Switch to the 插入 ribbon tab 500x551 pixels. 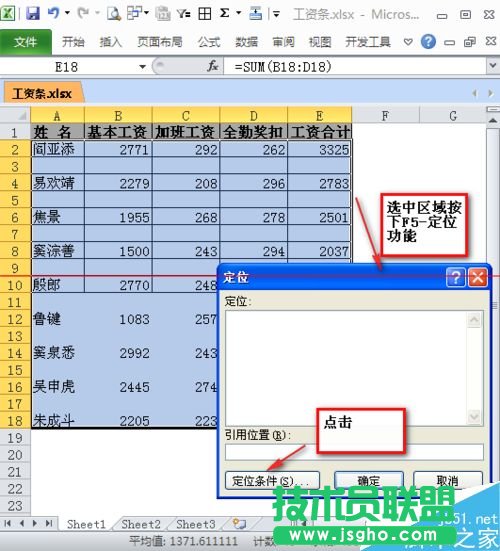click(110, 42)
